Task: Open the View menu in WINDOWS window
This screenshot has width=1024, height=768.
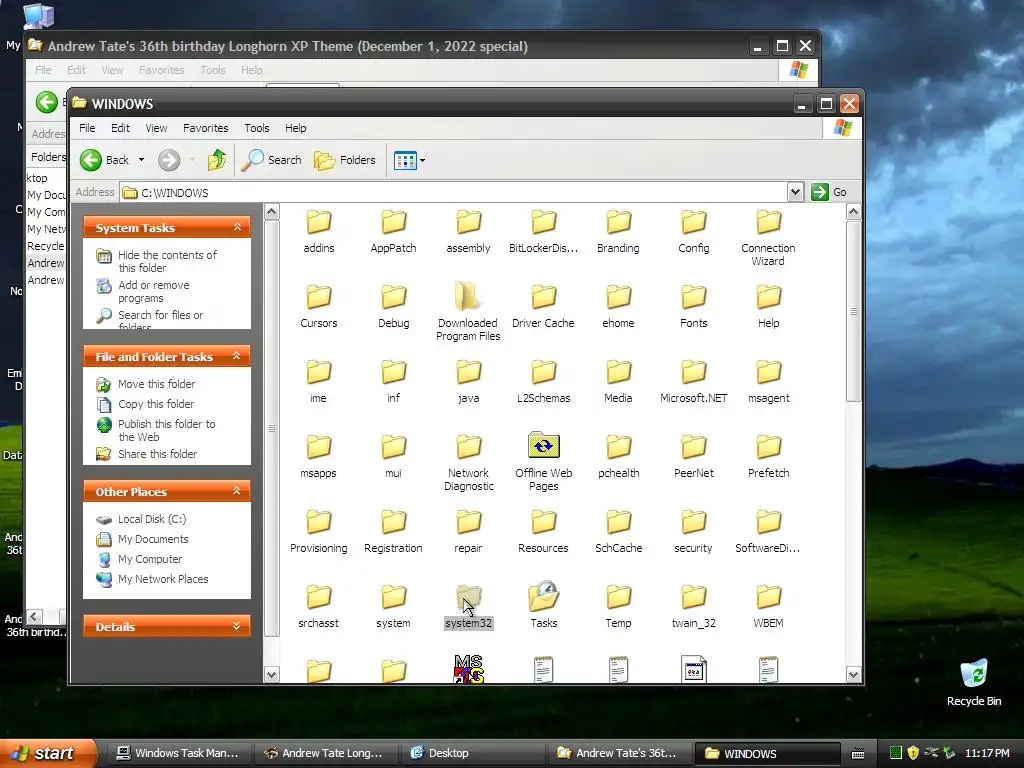Action: point(156,128)
